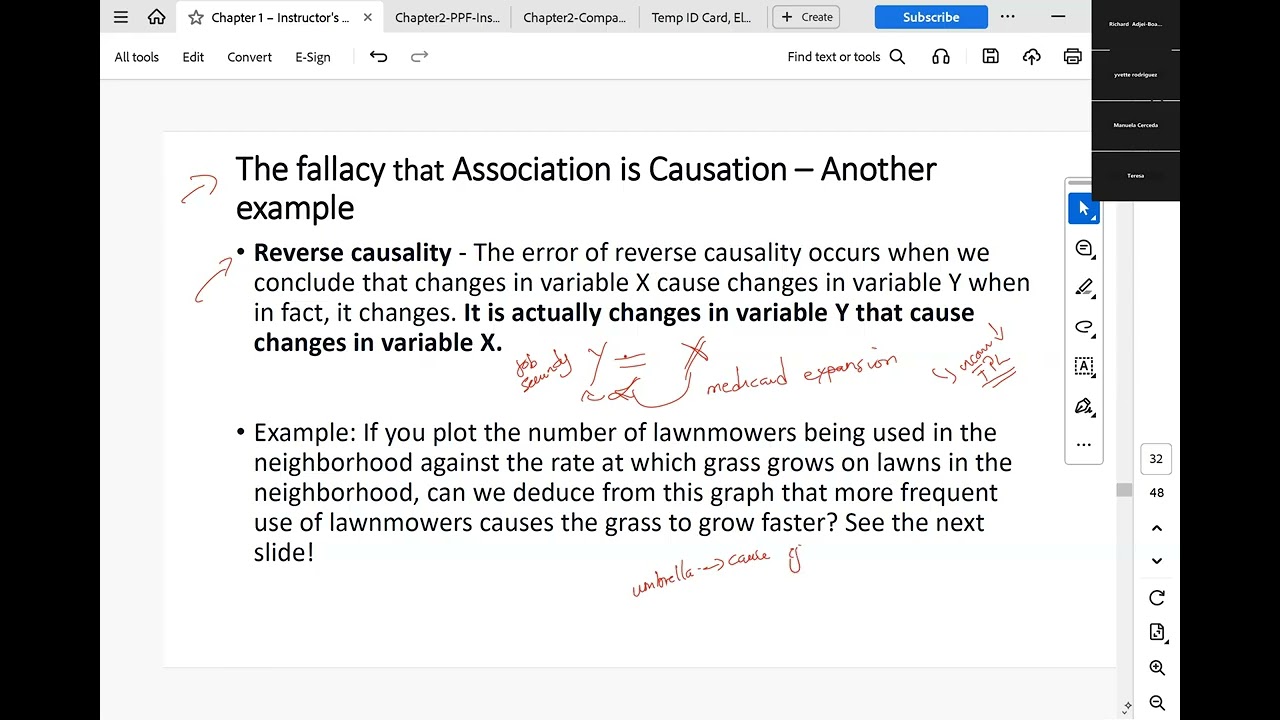Go to the next page with down chevron
The width and height of the screenshot is (1280, 720).
1157,561
